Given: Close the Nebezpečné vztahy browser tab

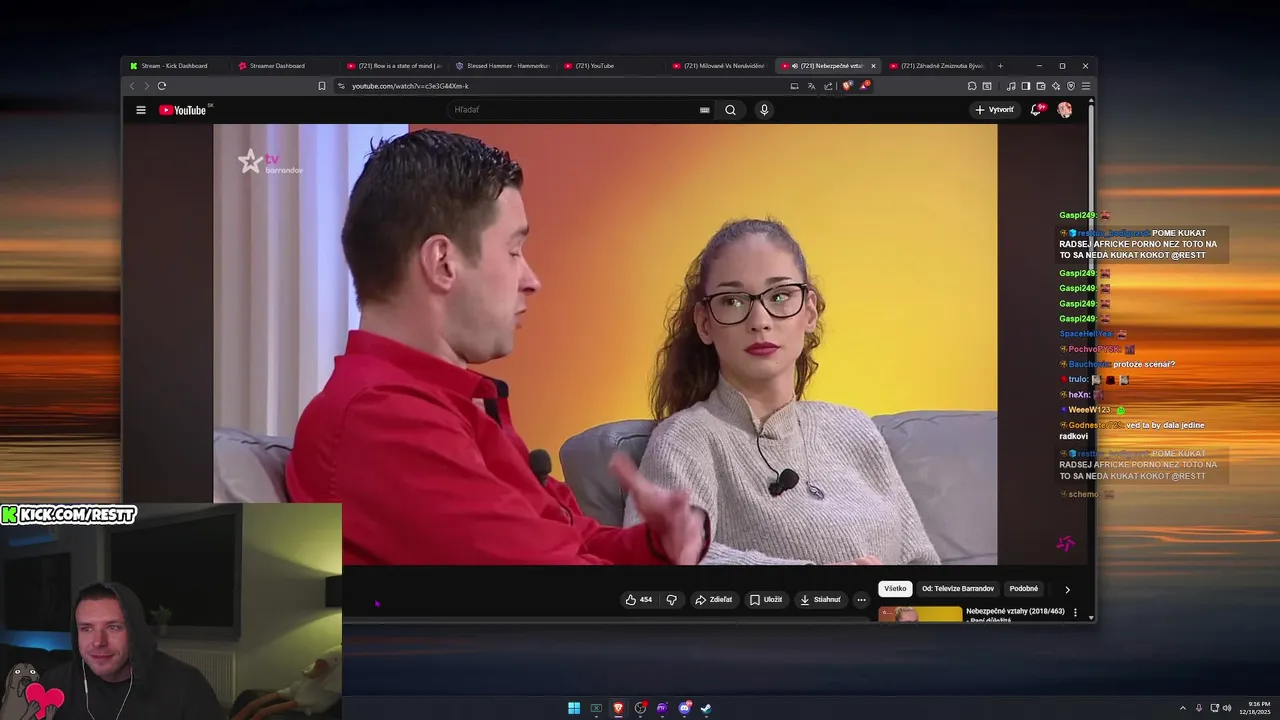Looking at the screenshot, I should (873, 66).
